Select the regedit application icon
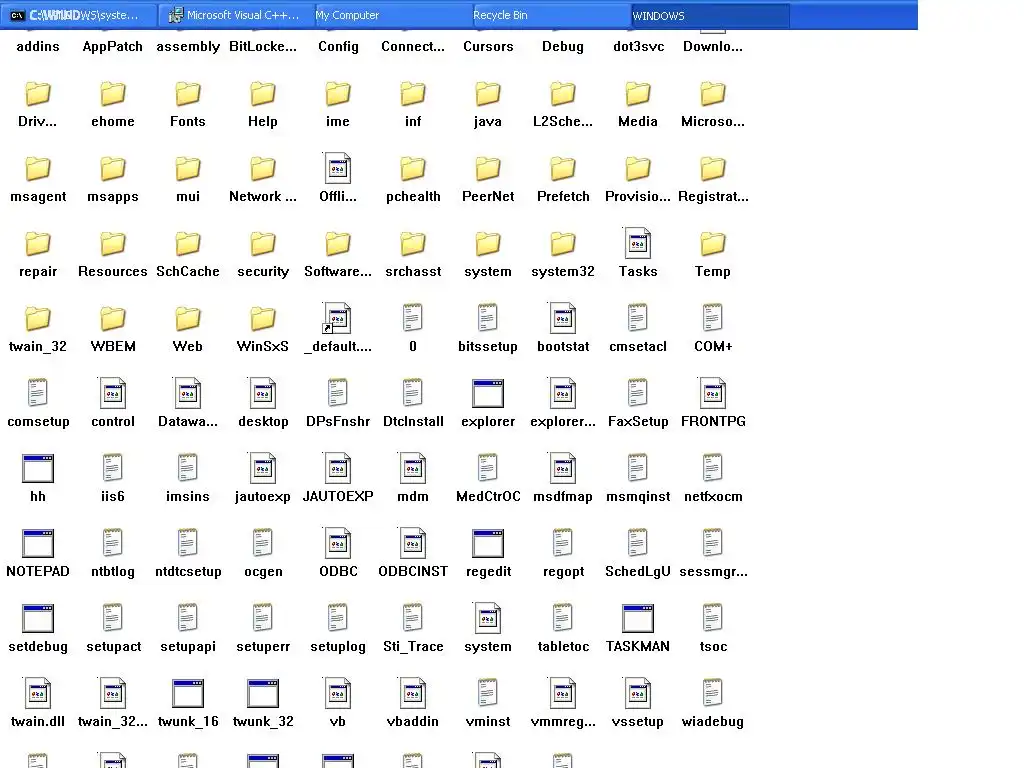This screenshot has width=1024, height=768. (x=488, y=544)
